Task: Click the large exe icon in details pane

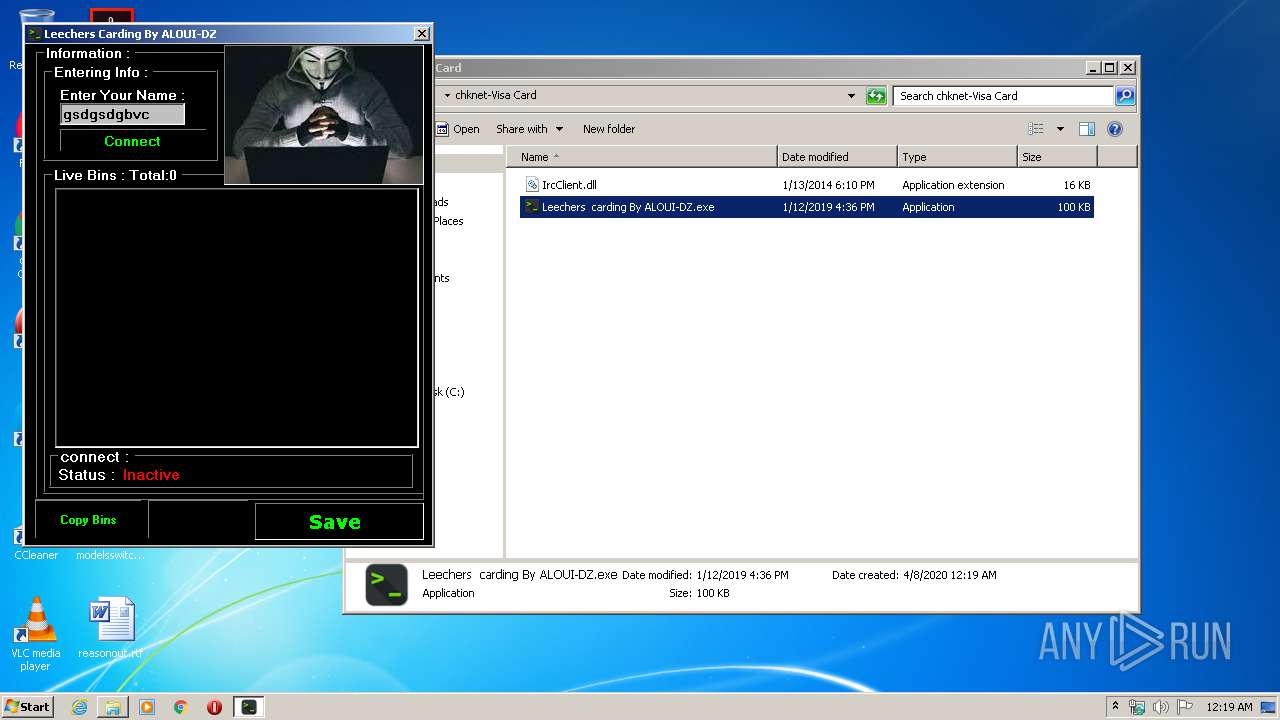Action: 386,585
